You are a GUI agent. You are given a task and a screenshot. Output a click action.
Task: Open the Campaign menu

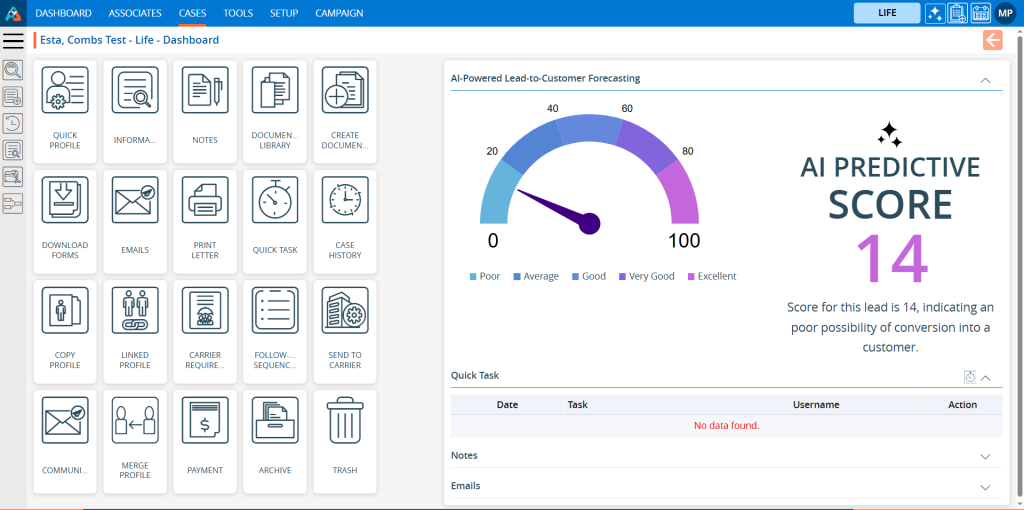(339, 13)
